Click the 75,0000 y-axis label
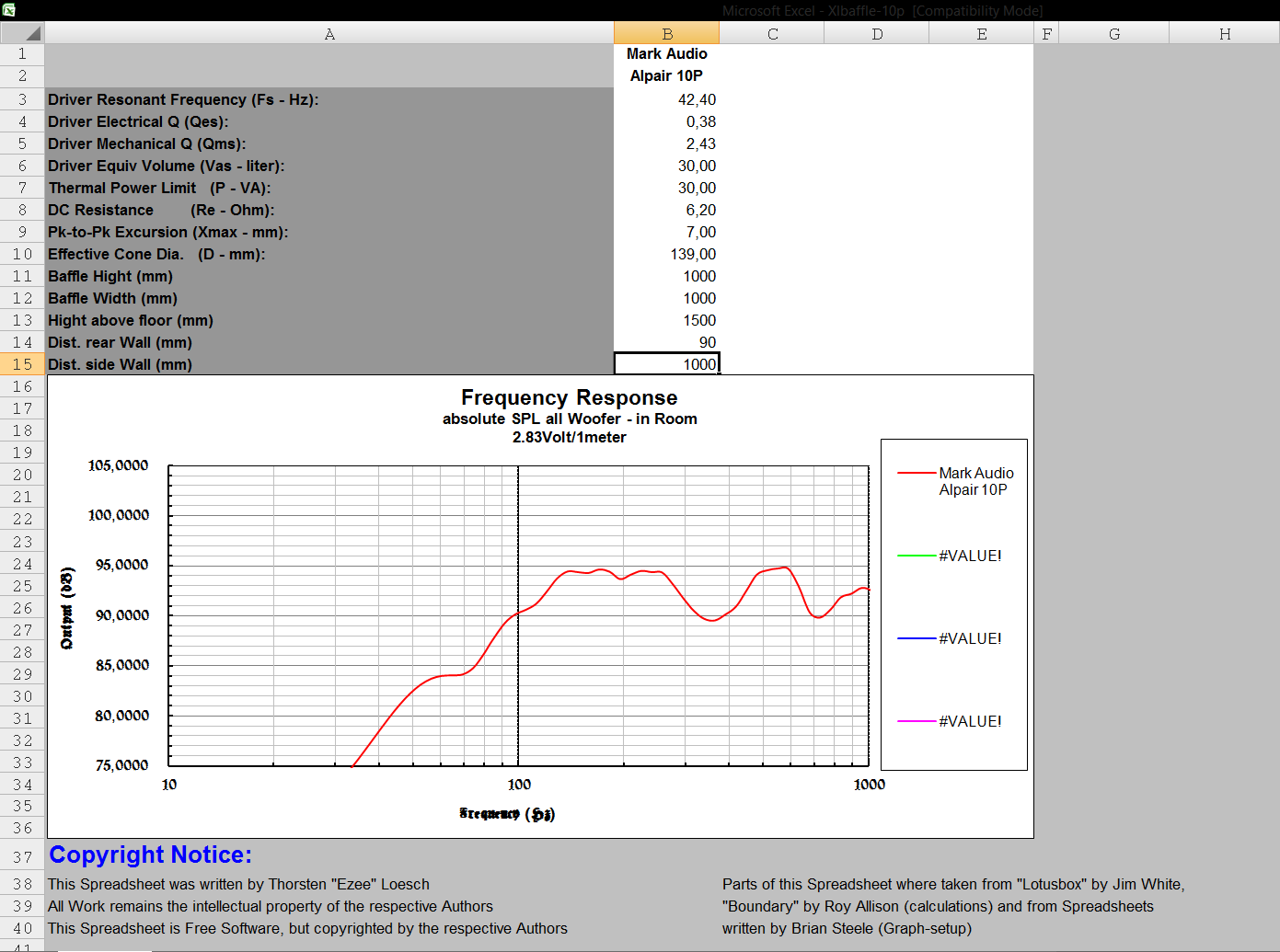1280x952 pixels. (x=121, y=765)
